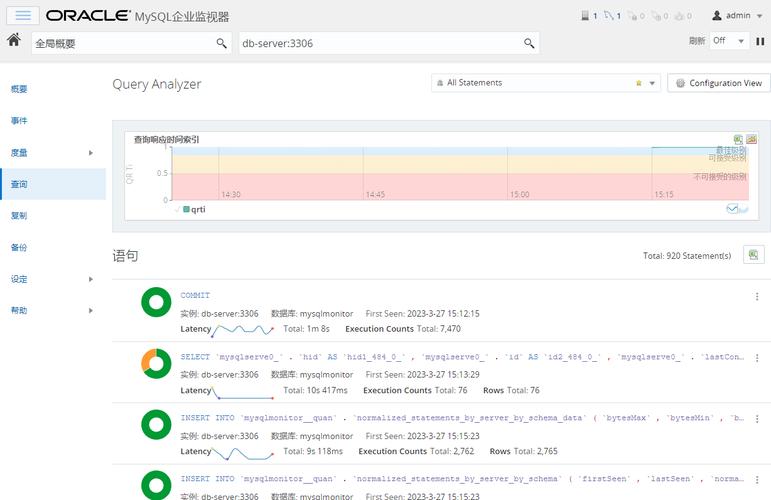Open 概要 in the sidebar

pyautogui.click(x=19, y=89)
